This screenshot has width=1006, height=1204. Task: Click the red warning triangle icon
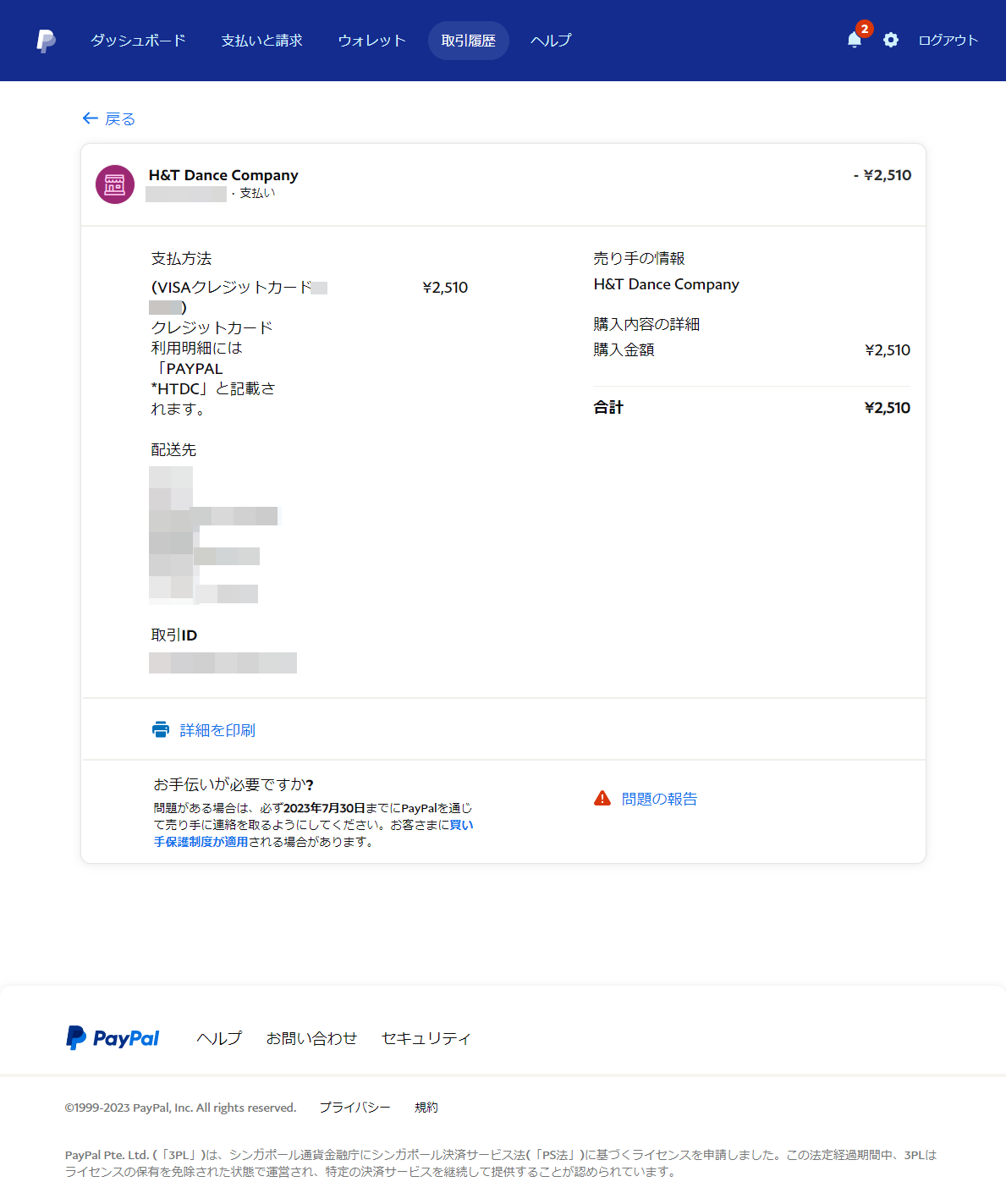(x=602, y=799)
